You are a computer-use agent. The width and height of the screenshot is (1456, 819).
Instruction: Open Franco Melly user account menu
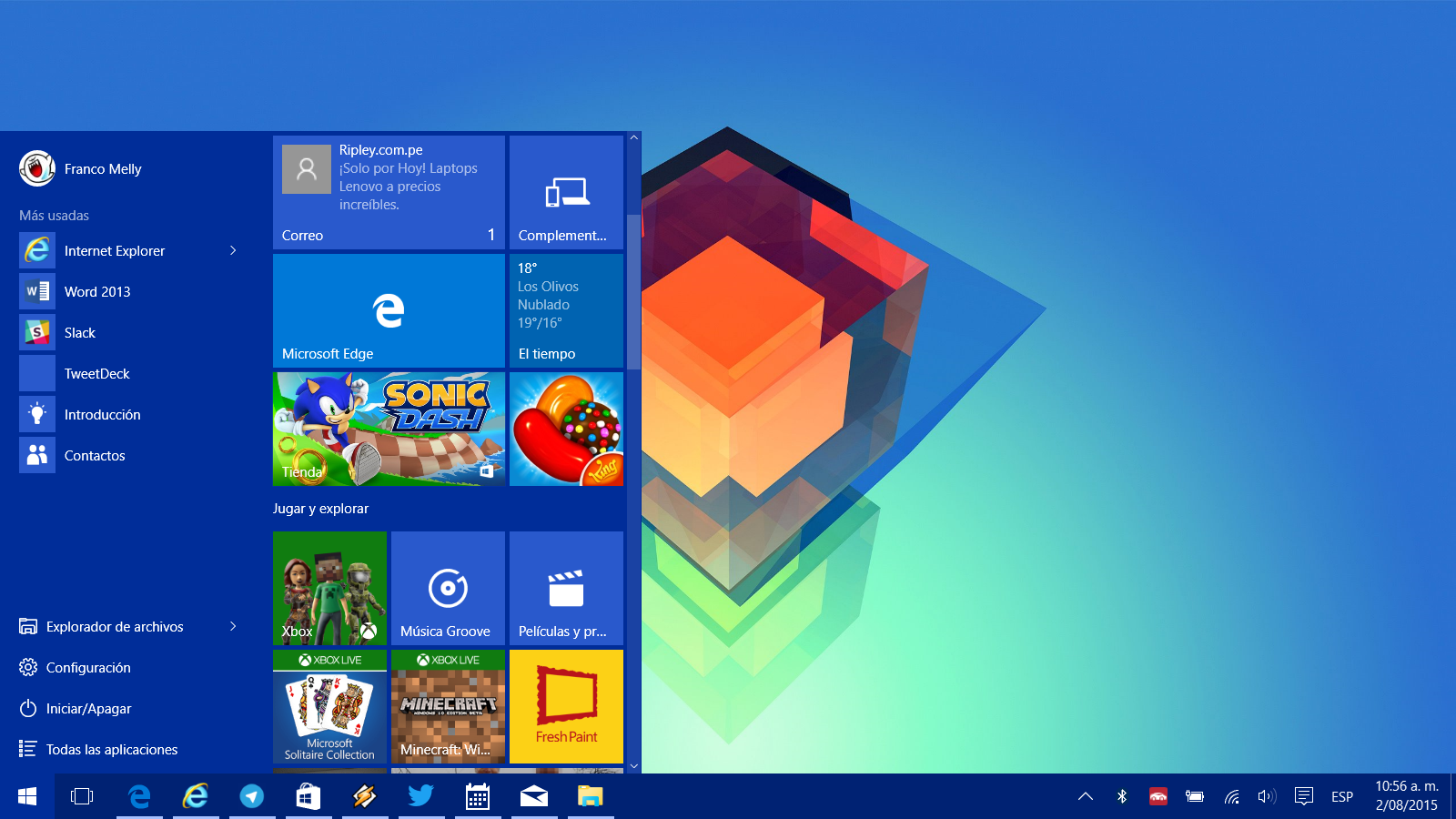click(81, 168)
